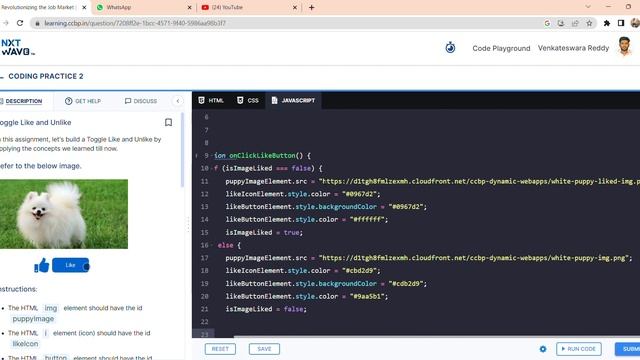Click the NxtWave logo
Viewport: 640px width, 360px height.
[18, 47]
